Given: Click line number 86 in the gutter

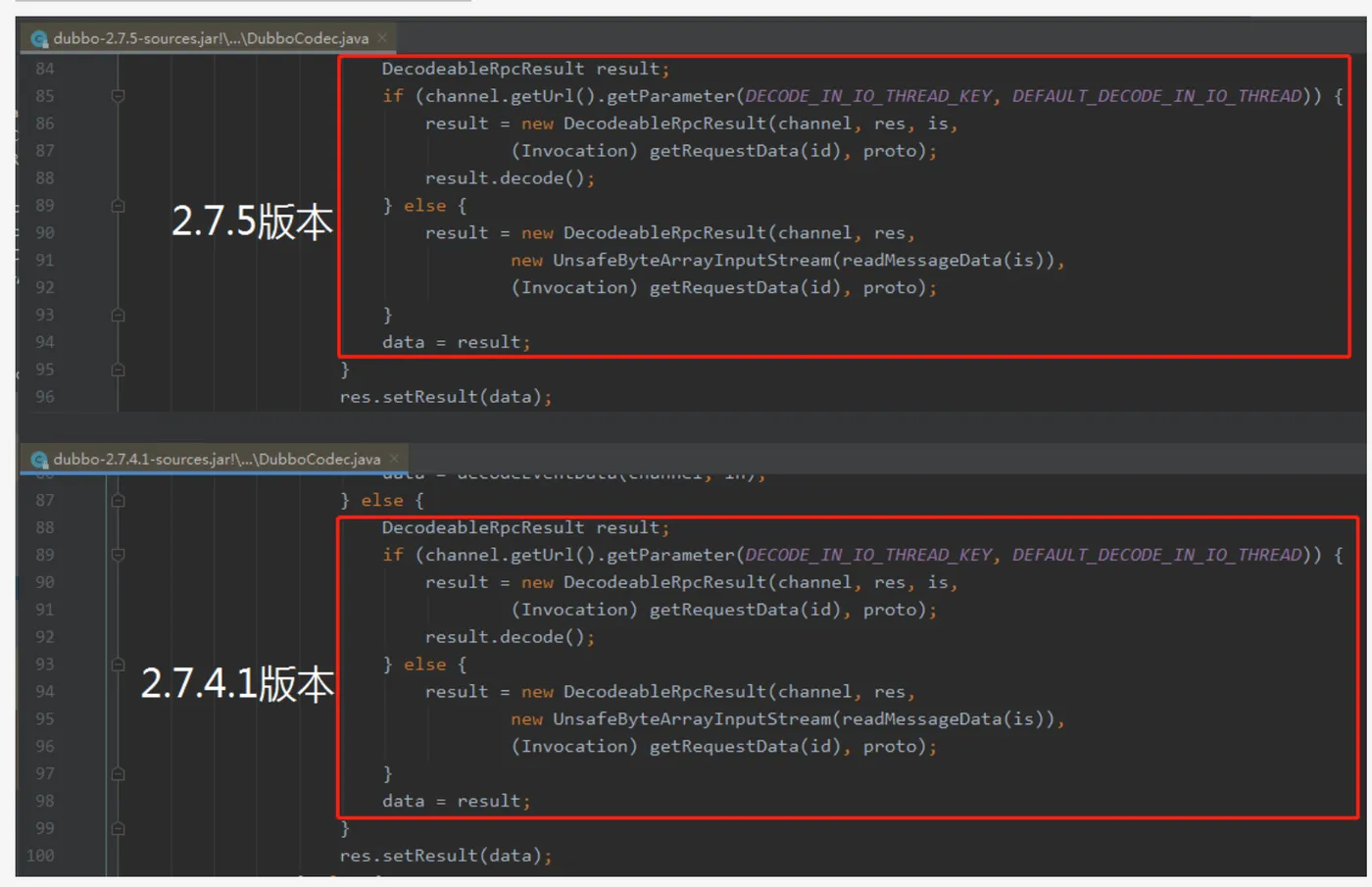Looking at the screenshot, I should 45,123.
